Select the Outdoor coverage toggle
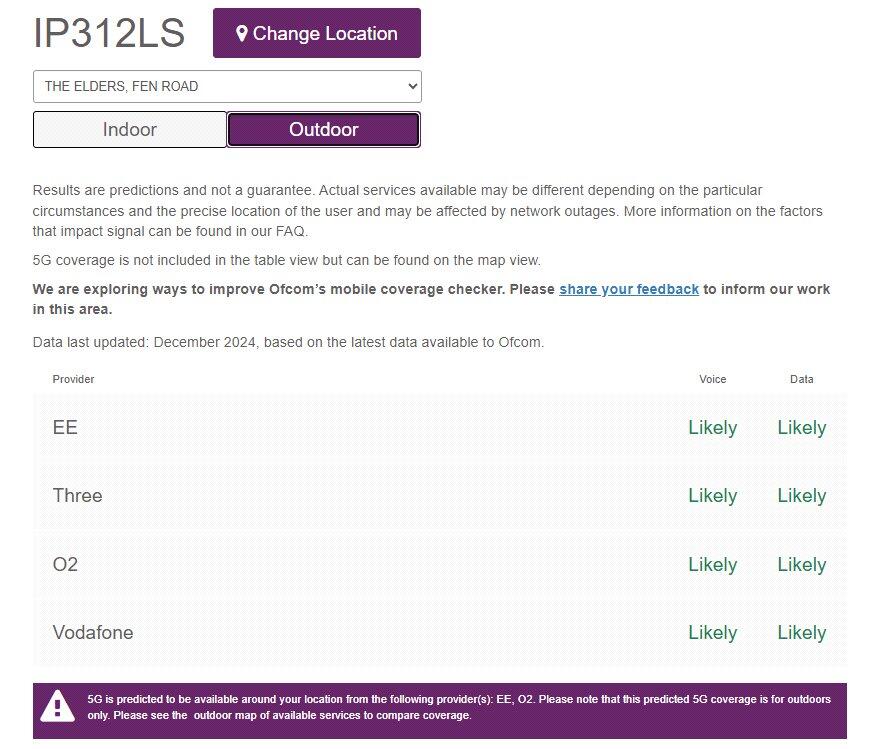The image size is (881, 749). tap(323, 129)
